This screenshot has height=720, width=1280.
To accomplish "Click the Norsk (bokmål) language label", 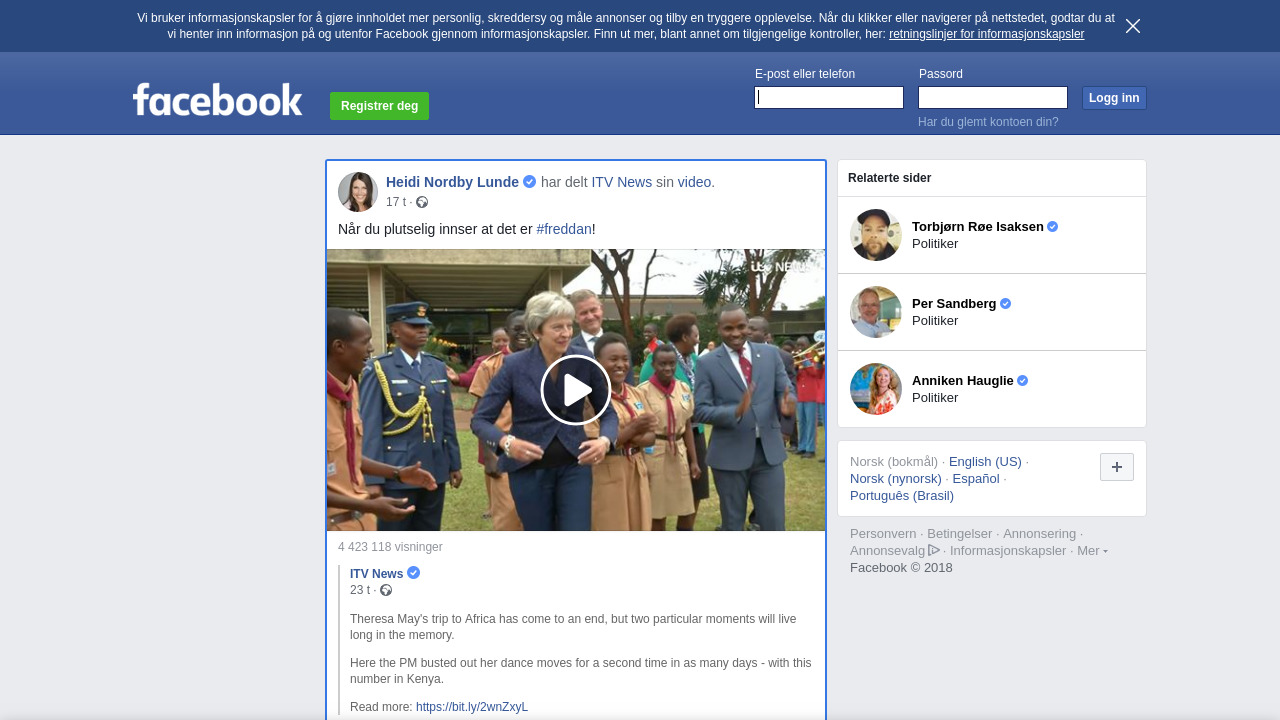I will [x=894, y=462].
